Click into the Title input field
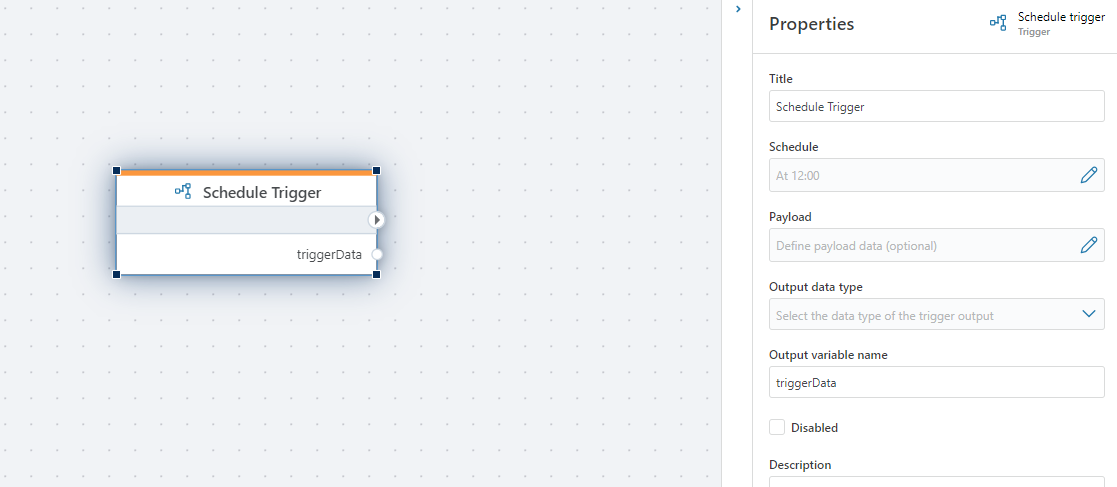Screen dimensions: 1117x487 click(x=936, y=107)
